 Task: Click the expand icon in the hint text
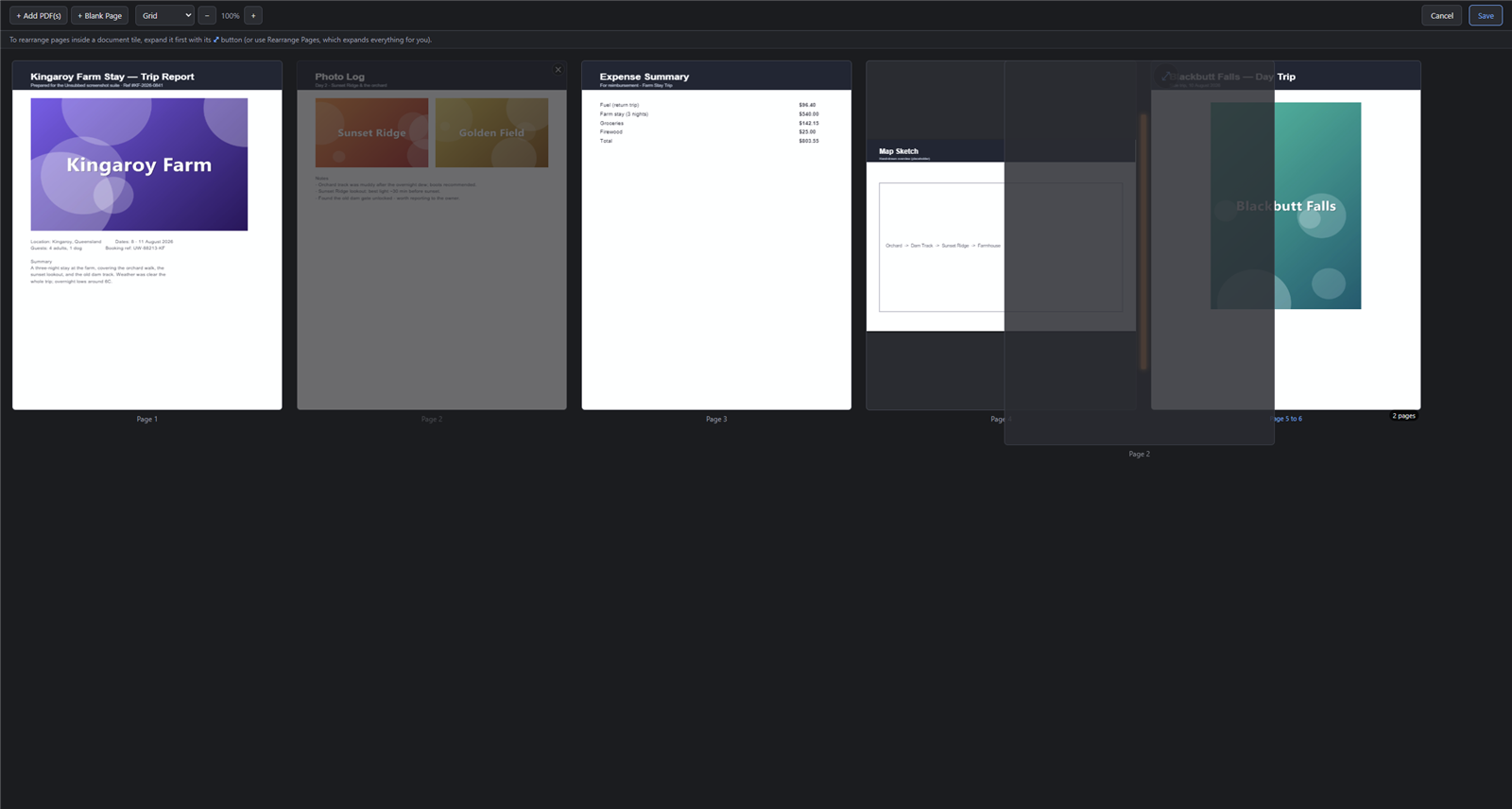(216, 40)
